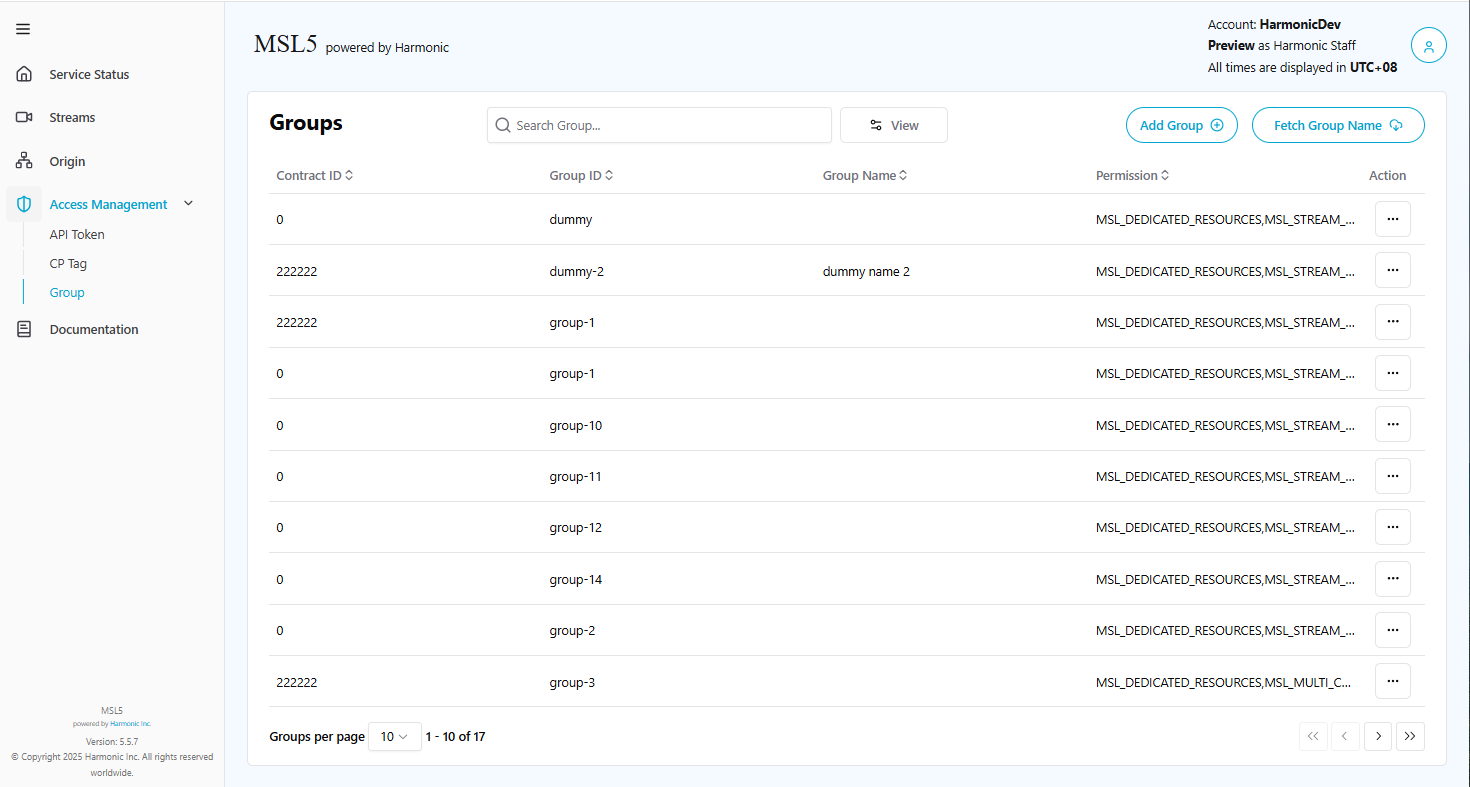
Task: Open Groups per page dropdown
Action: point(395,737)
